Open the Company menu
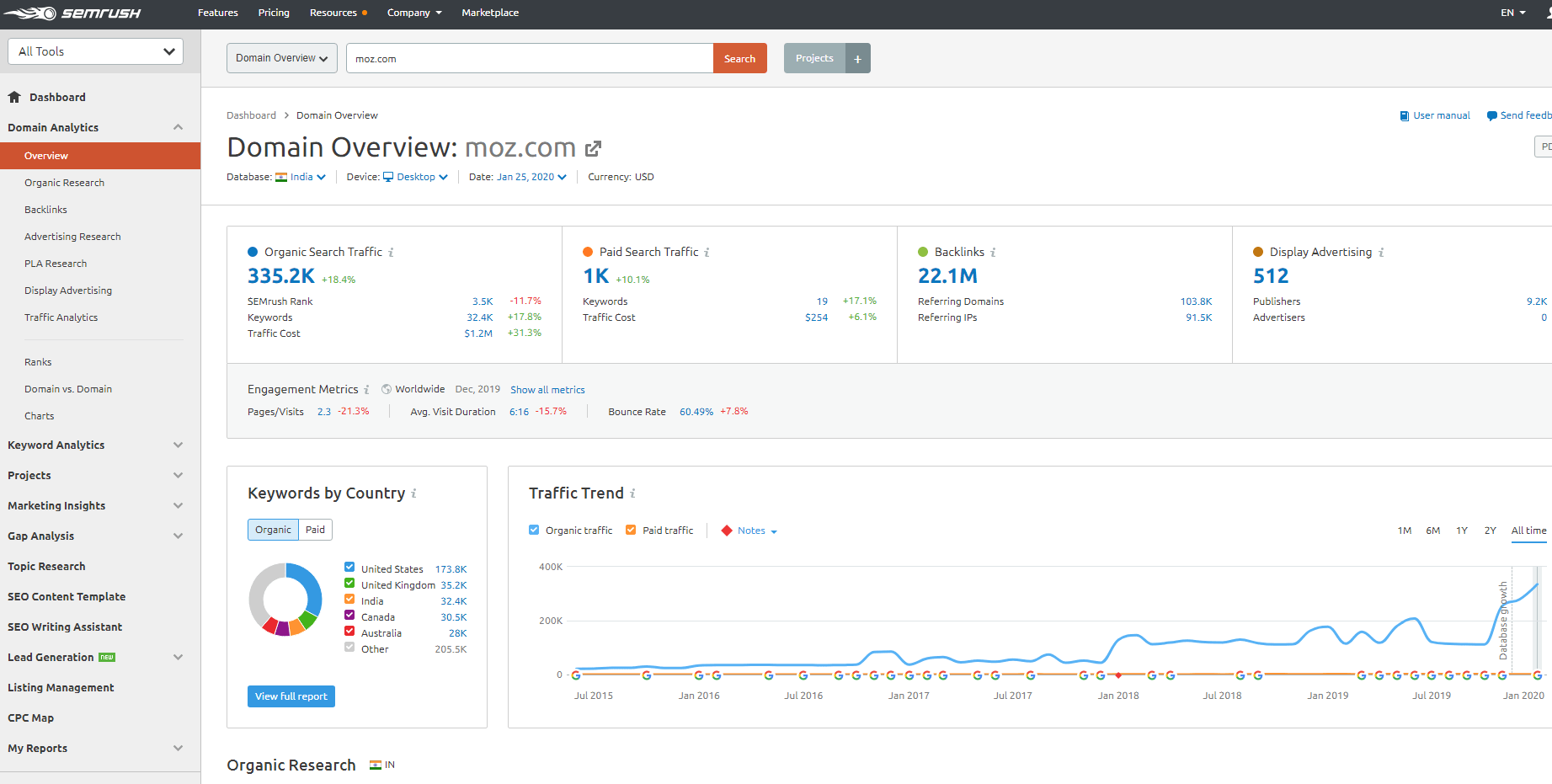The height and width of the screenshot is (784, 1552). (x=414, y=13)
